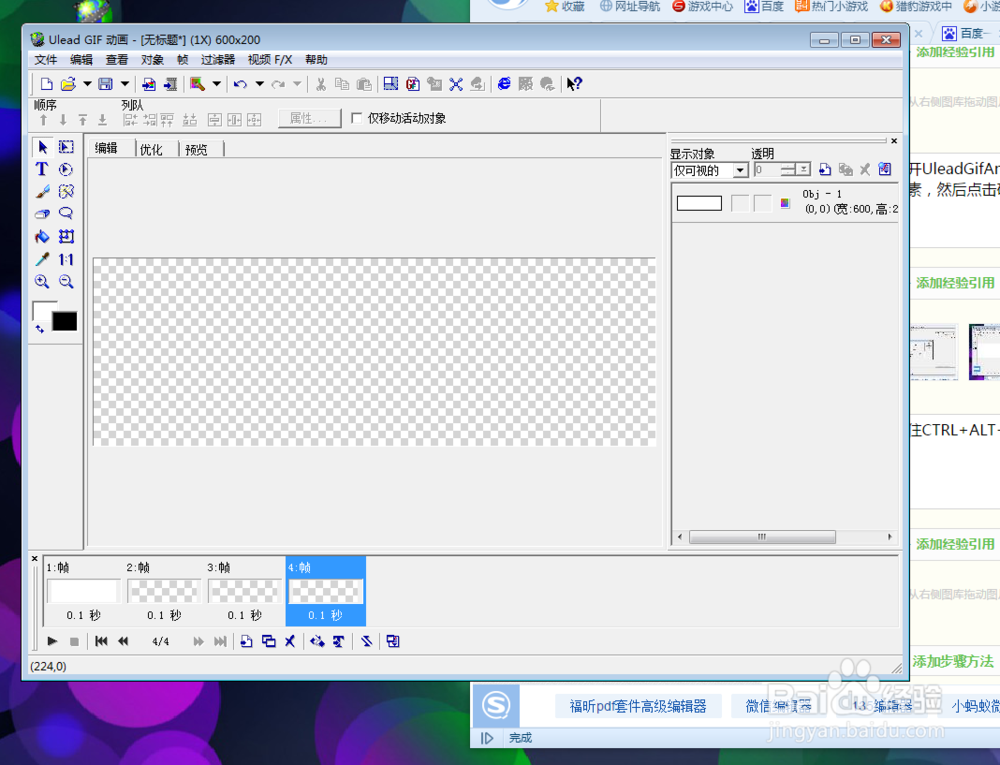Click the New file icon in the toolbar
Viewport: 1000px width, 765px height.
click(x=46, y=84)
